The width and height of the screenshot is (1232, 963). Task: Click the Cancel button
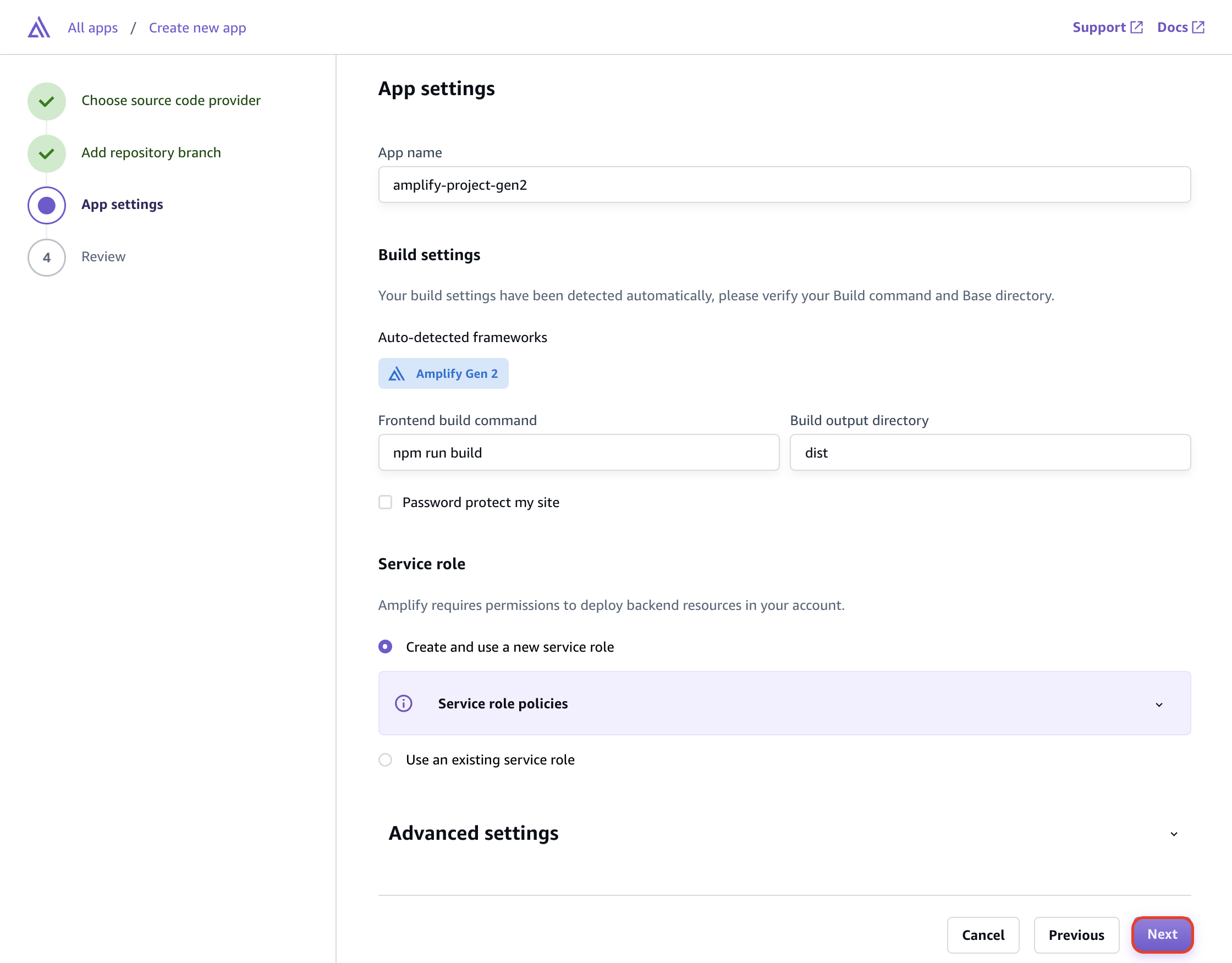[983, 935]
